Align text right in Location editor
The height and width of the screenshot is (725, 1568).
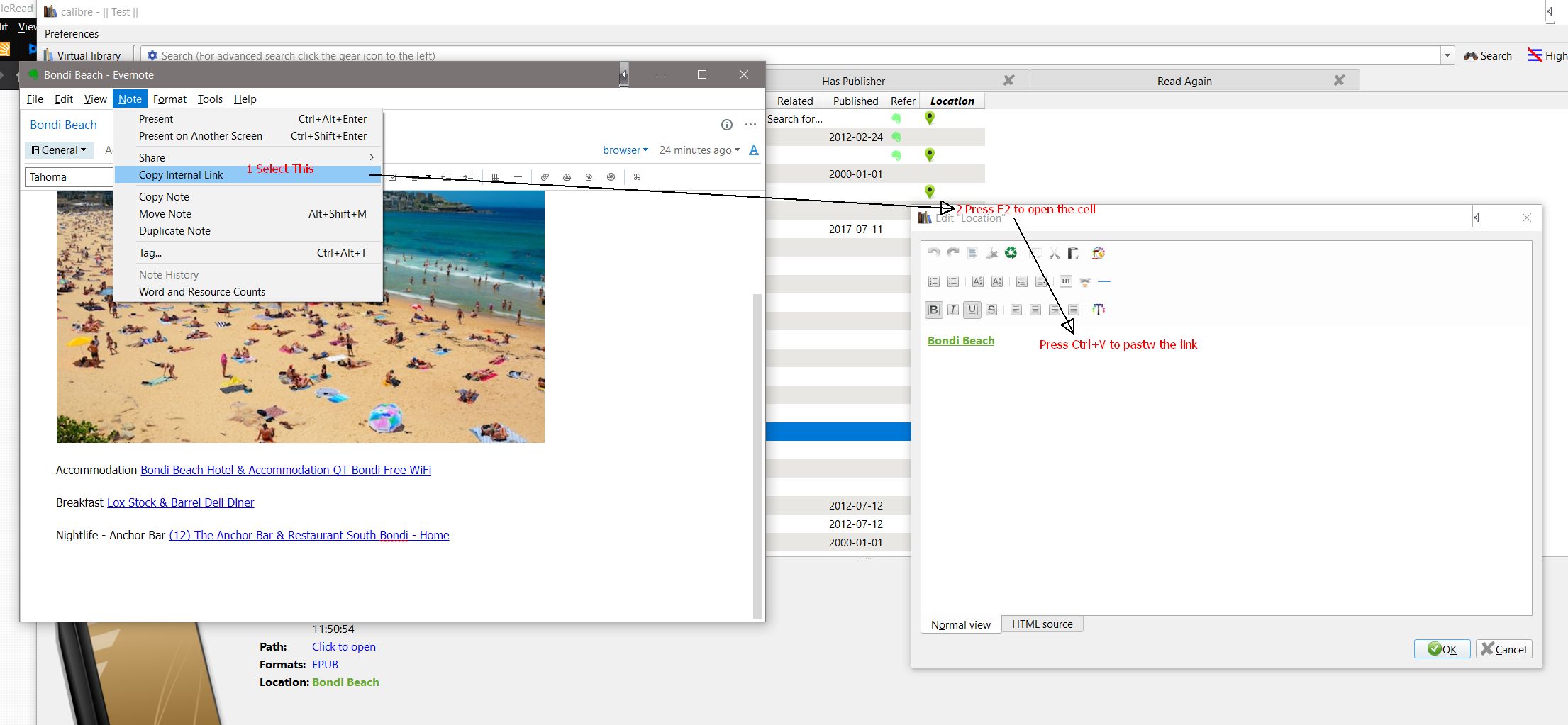(1055, 310)
